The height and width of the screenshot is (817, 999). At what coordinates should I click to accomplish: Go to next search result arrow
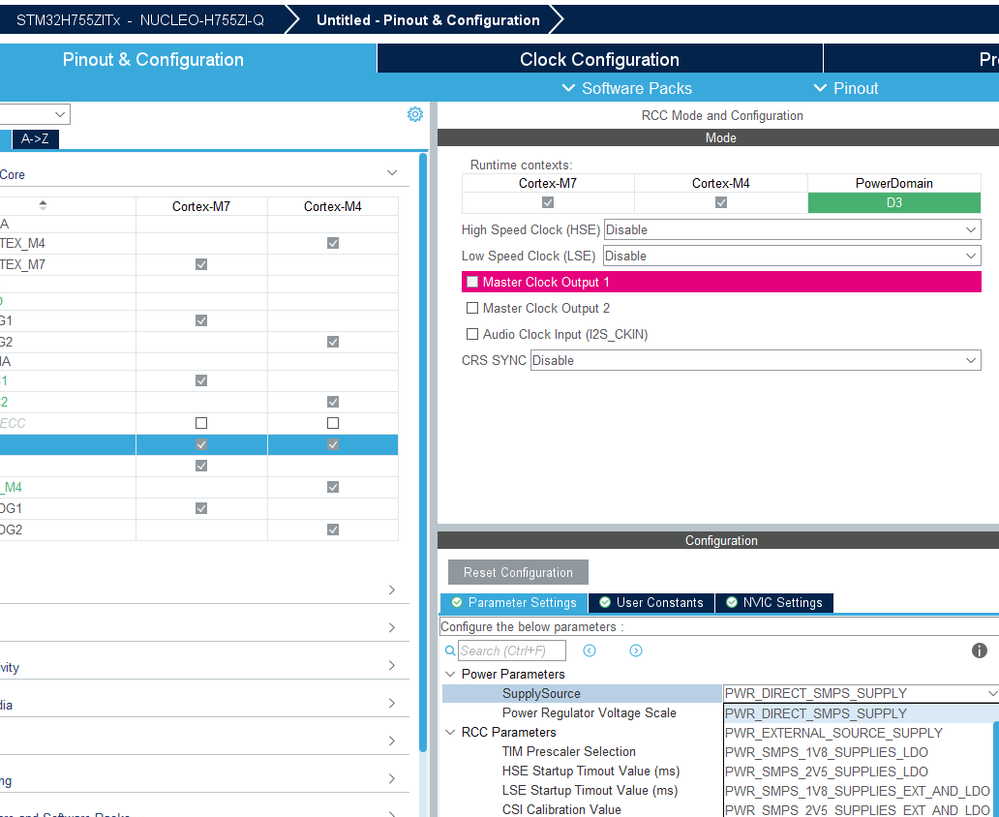point(636,651)
